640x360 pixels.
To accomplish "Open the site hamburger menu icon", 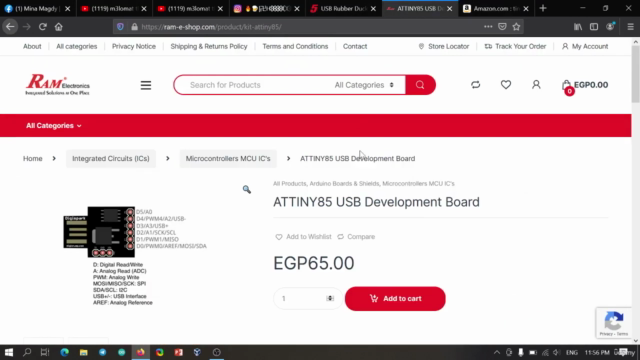I will point(146,85).
